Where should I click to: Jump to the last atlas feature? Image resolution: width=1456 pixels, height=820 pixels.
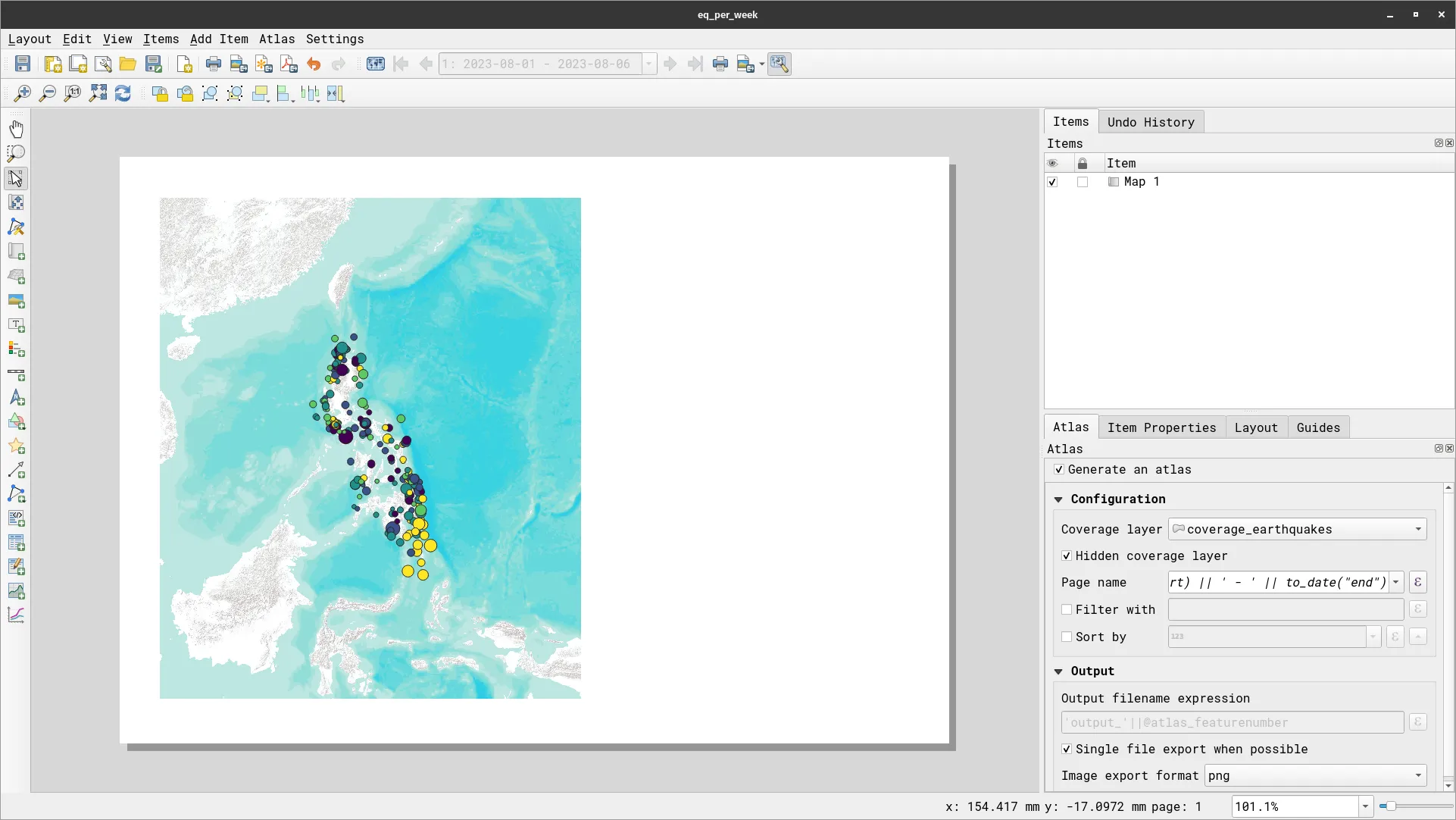click(x=695, y=64)
